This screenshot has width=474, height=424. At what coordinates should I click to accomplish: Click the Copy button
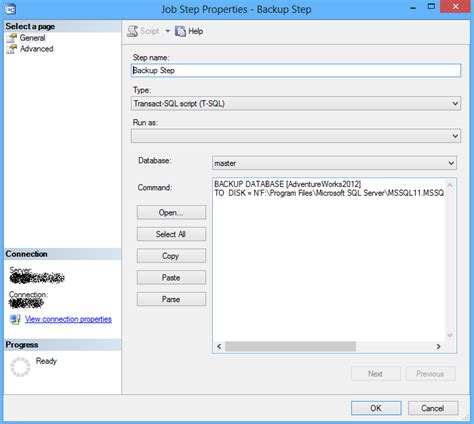point(171,256)
